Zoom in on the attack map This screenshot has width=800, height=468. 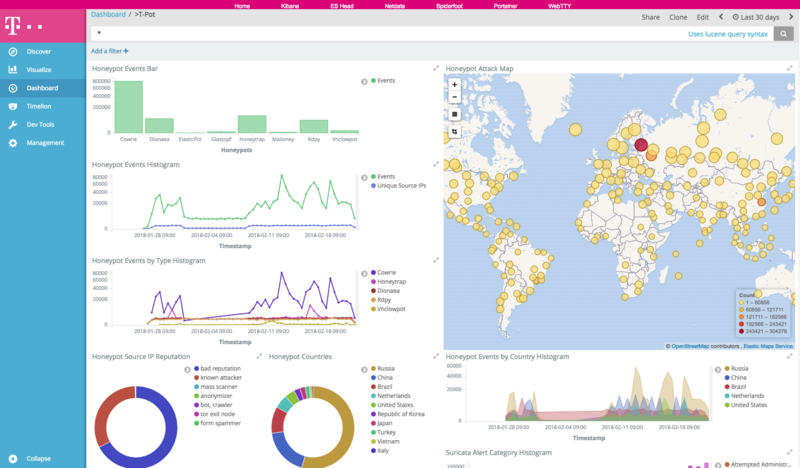(x=454, y=85)
